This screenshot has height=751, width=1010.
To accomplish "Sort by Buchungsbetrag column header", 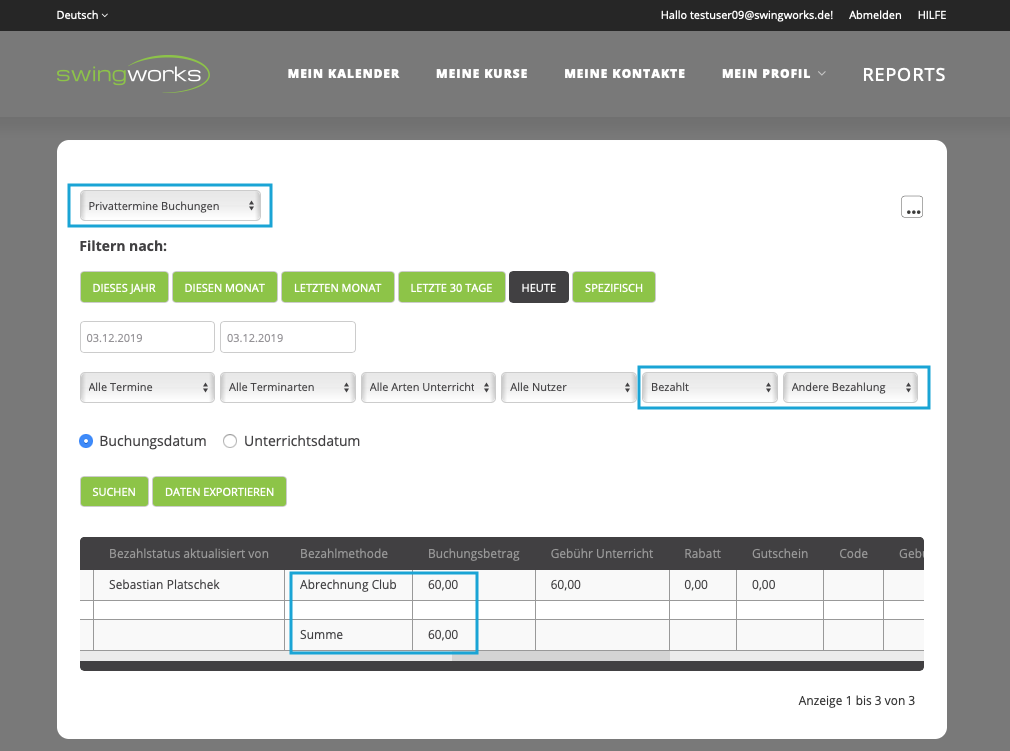I will click(x=473, y=554).
